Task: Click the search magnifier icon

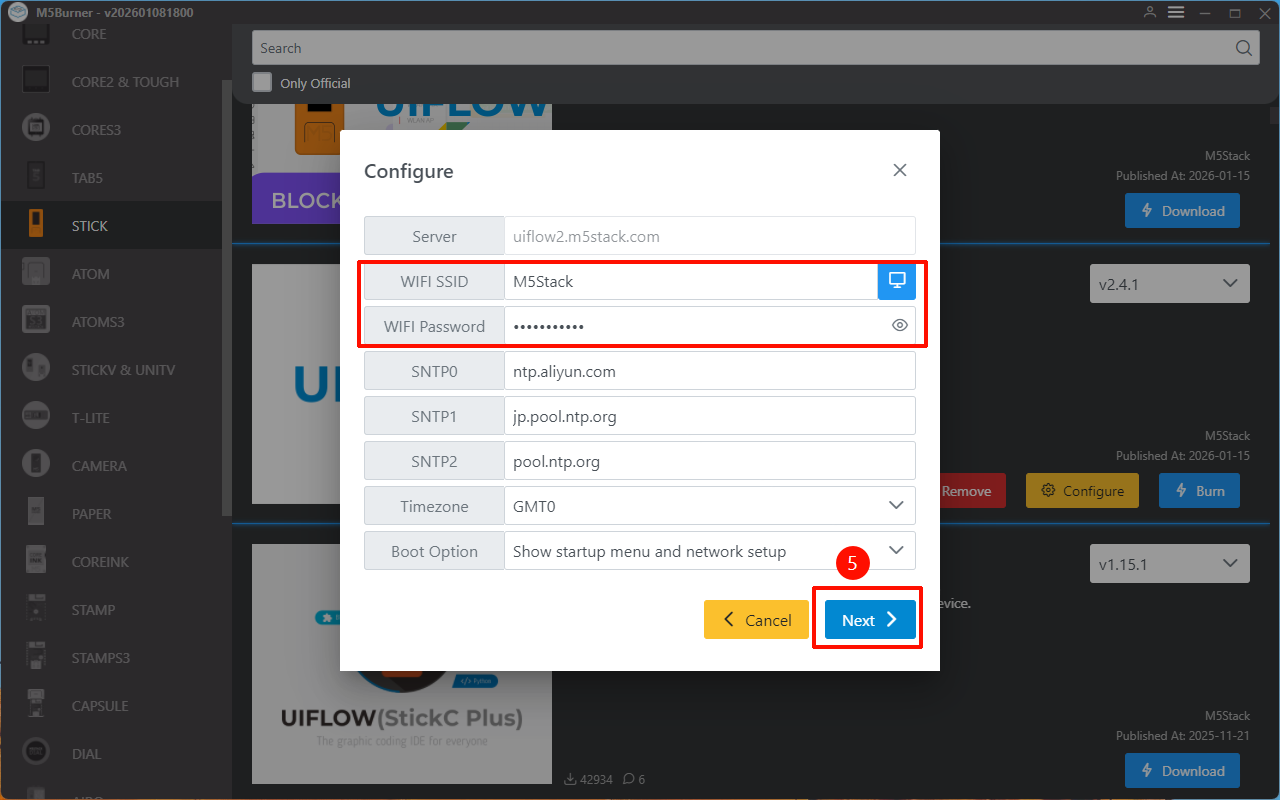Action: pyautogui.click(x=1243, y=48)
